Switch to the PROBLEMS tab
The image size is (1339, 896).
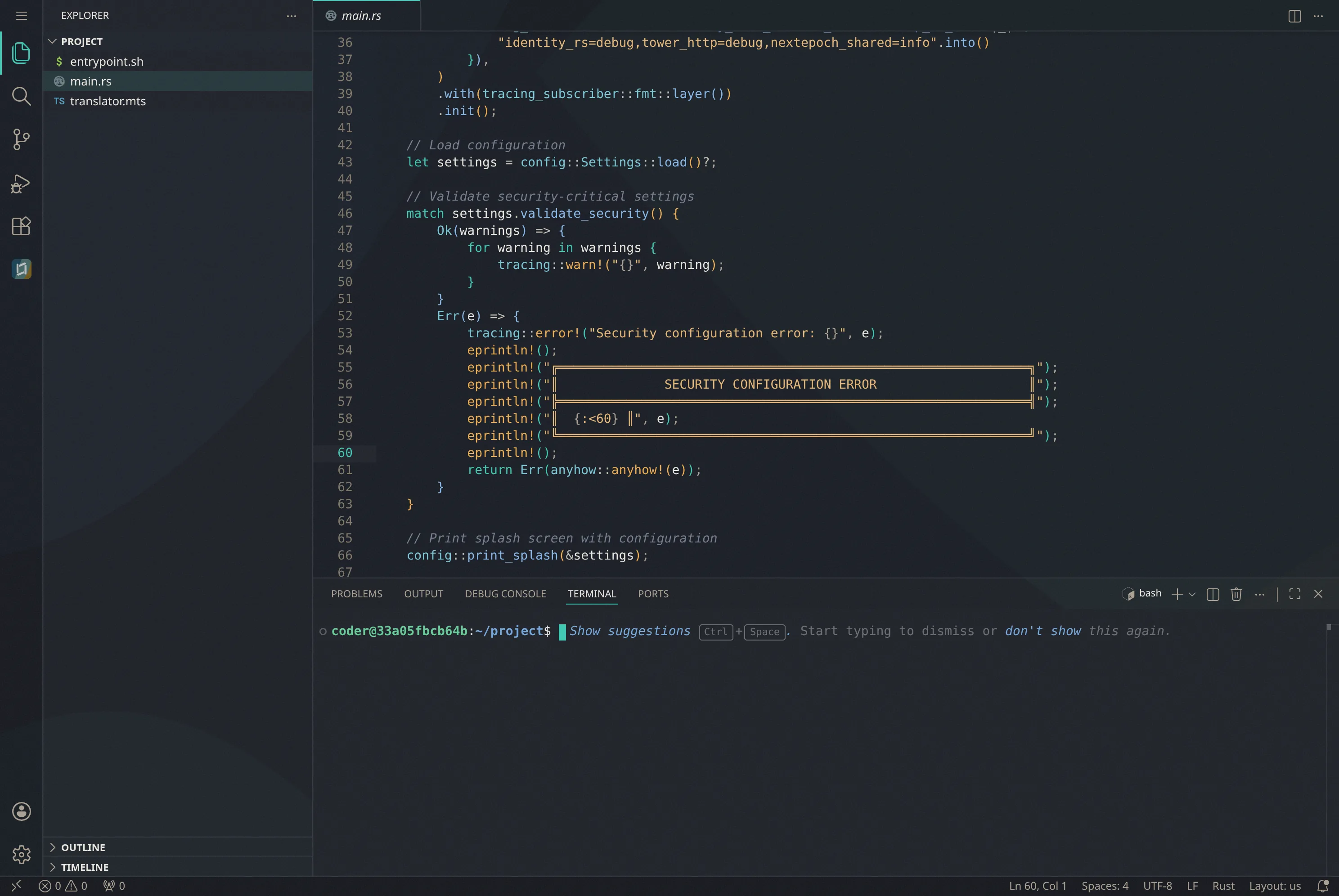tap(357, 594)
